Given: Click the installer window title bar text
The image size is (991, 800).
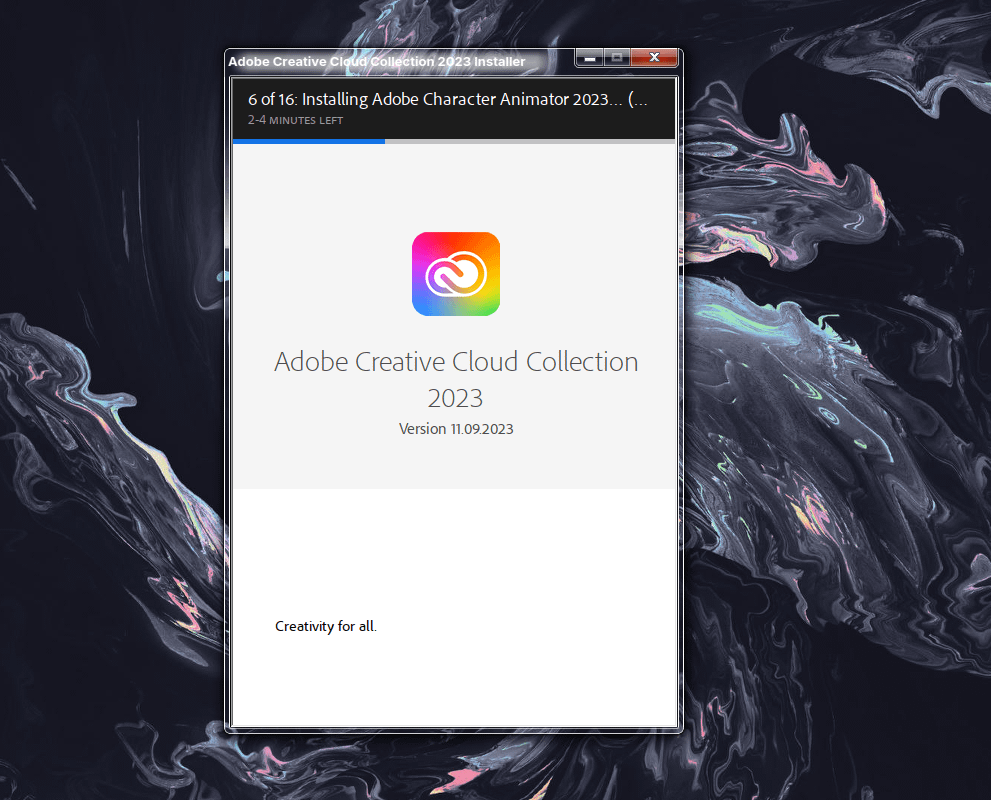Looking at the screenshot, I should (x=376, y=62).
